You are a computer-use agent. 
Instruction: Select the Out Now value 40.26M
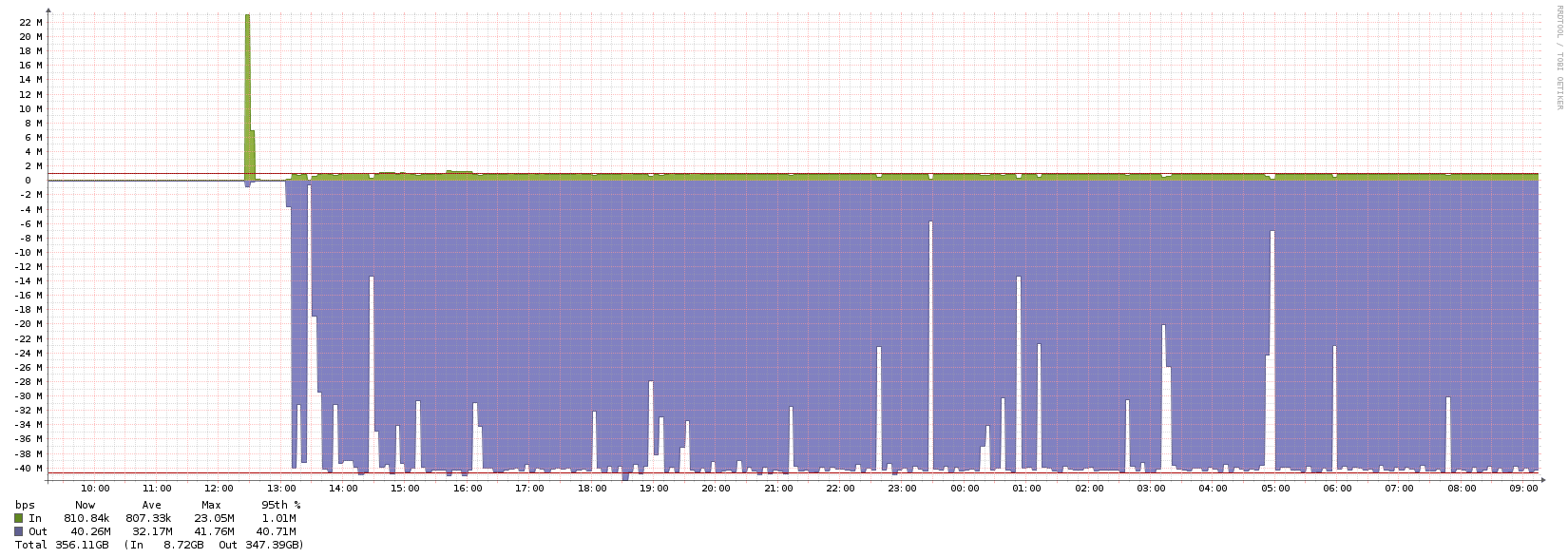click(90, 531)
